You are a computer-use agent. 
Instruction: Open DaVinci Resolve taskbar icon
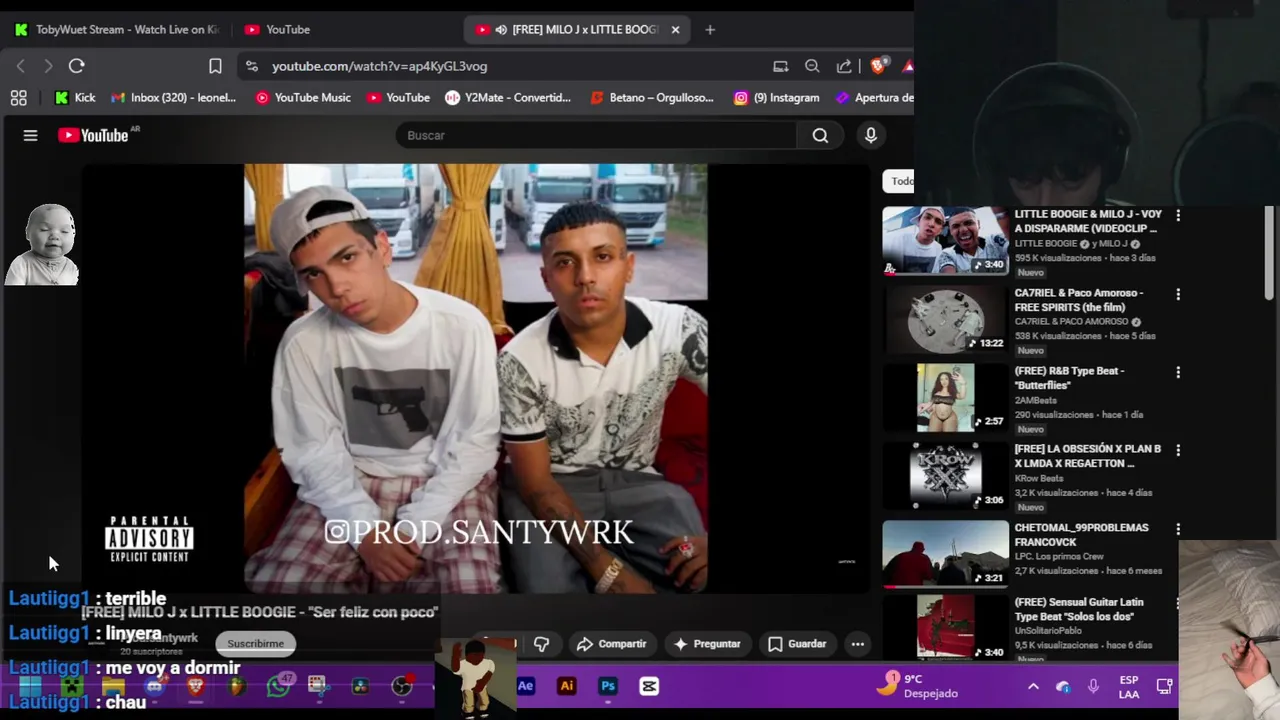click(360, 686)
